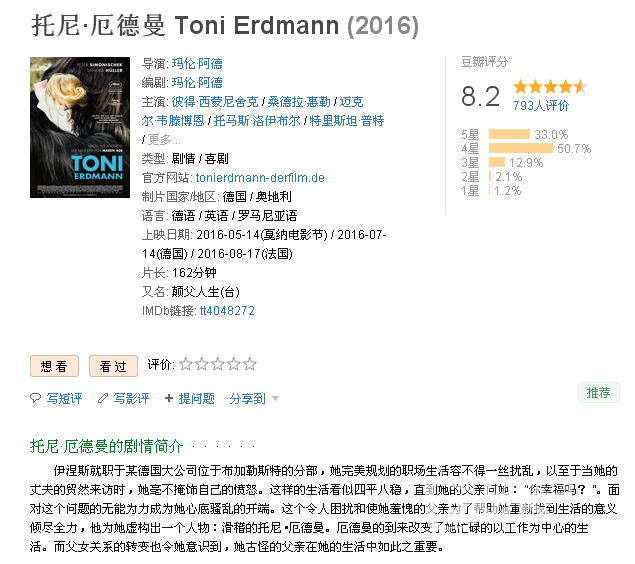The image size is (635, 564).
Task: Visit official site tonierdmann-derfilm.de
Action: [x=260, y=178]
